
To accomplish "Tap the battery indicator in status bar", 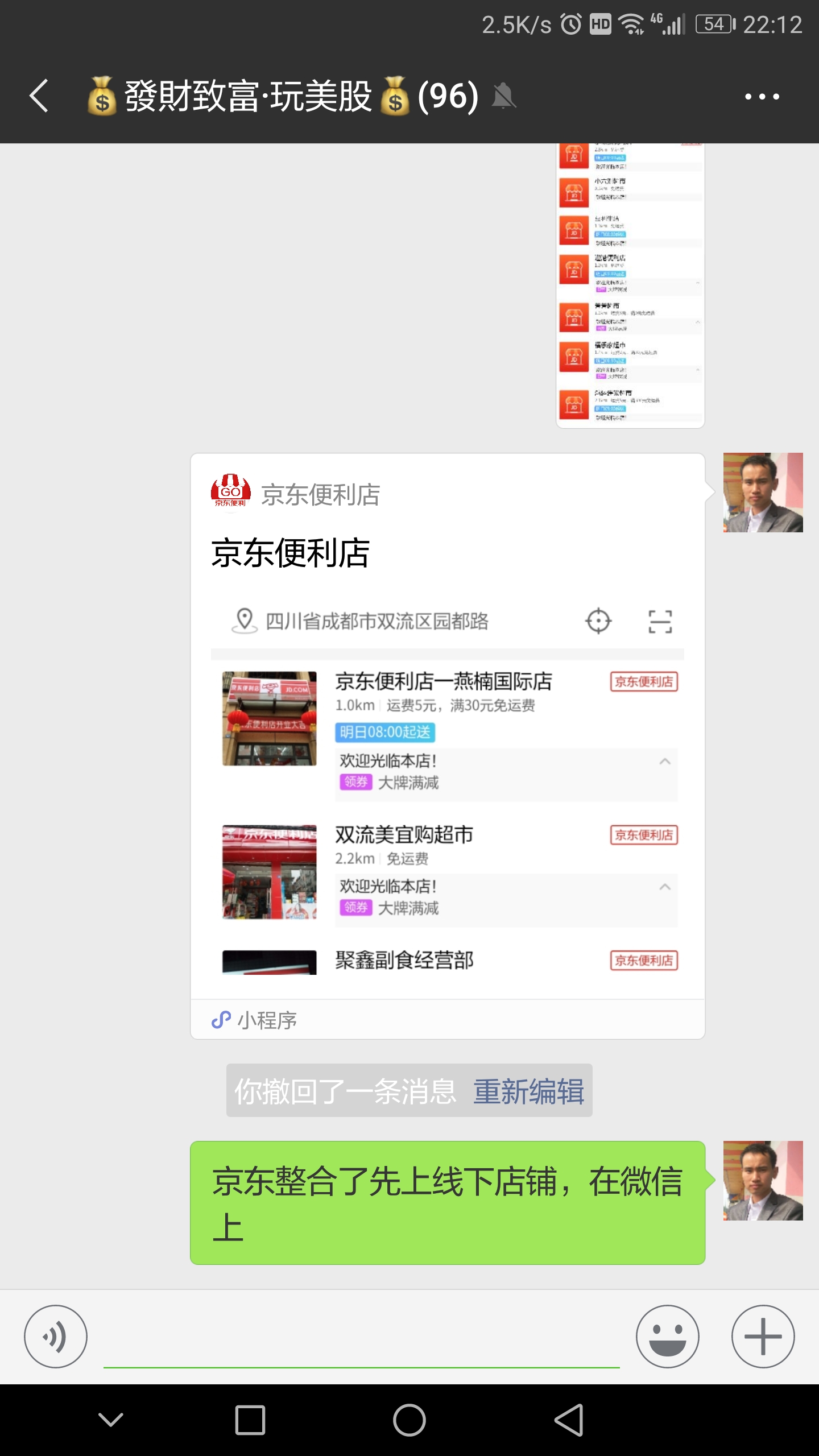I will click(x=715, y=24).
